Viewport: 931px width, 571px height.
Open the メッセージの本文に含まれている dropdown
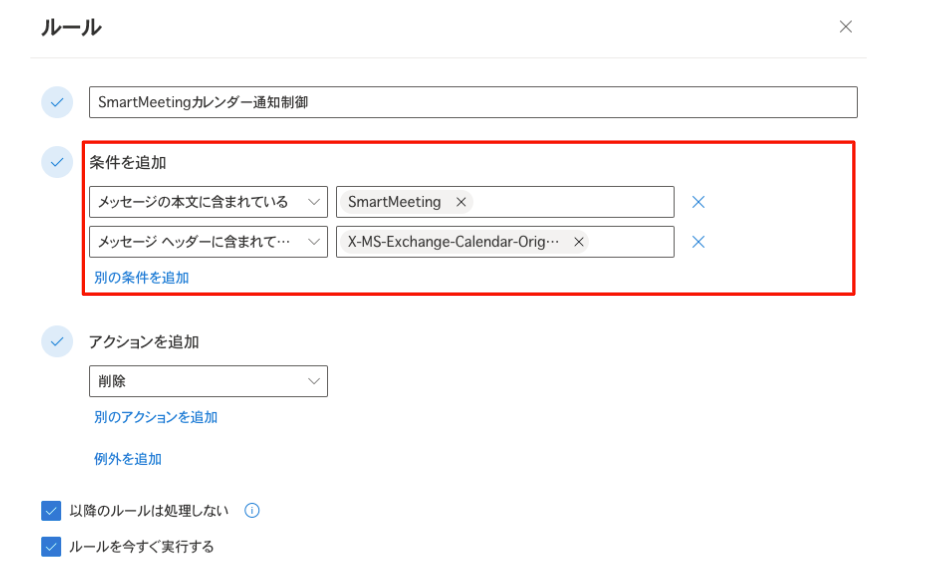pyautogui.click(x=208, y=202)
